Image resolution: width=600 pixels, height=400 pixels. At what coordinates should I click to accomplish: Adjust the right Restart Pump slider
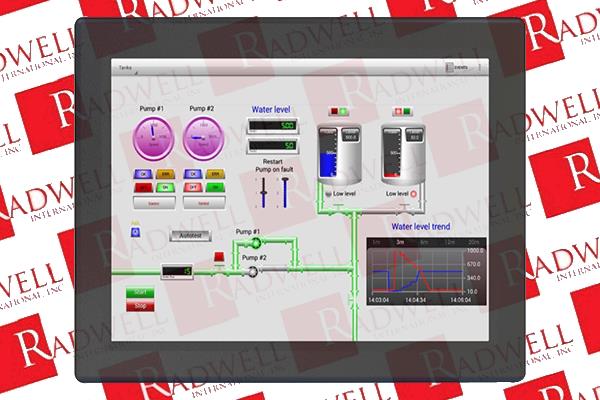[x=285, y=193]
